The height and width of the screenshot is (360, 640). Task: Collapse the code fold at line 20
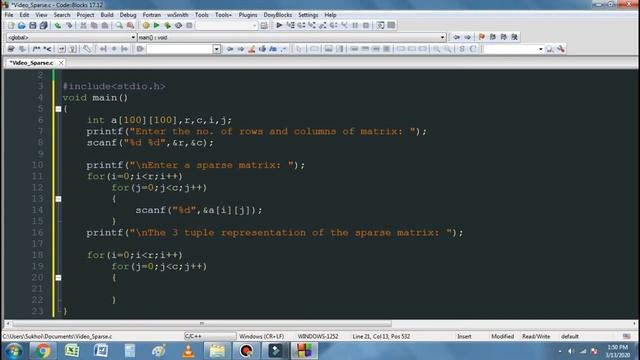click(x=58, y=278)
